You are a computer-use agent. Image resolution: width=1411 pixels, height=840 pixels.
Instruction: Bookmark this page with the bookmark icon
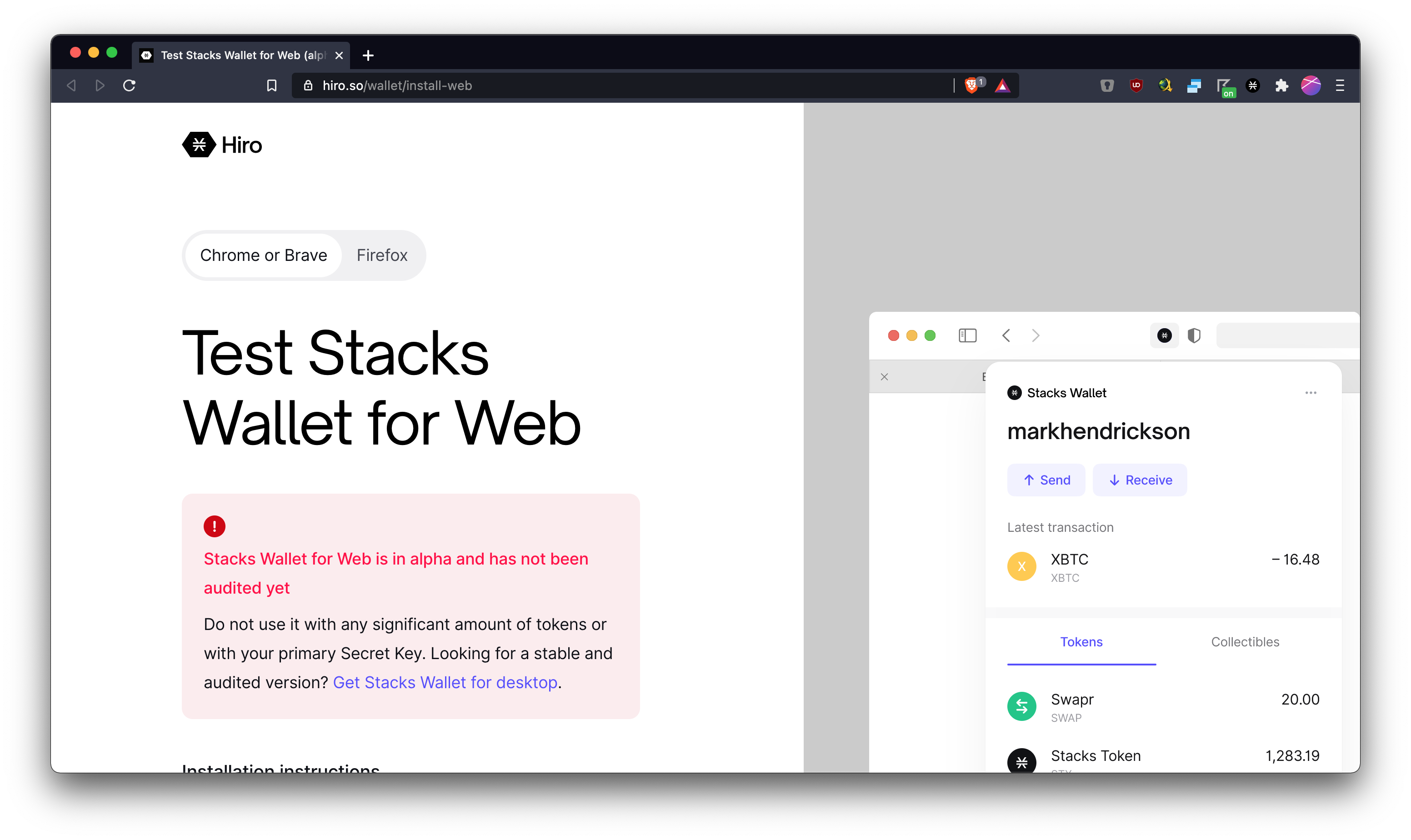(272, 85)
